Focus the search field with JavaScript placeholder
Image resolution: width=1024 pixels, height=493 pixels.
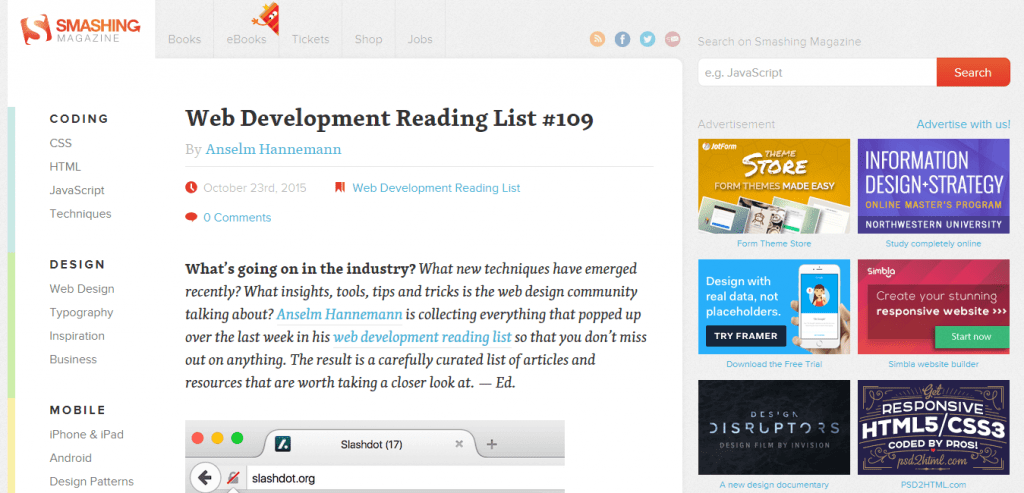click(817, 72)
